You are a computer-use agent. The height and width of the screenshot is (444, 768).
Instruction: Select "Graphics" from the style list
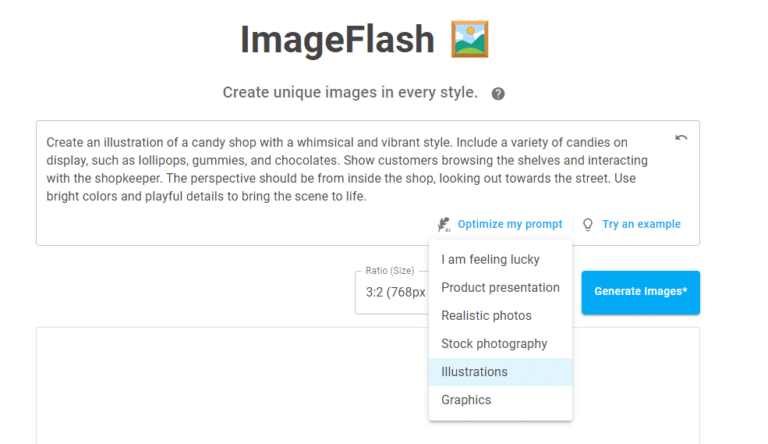tap(466, 400)
